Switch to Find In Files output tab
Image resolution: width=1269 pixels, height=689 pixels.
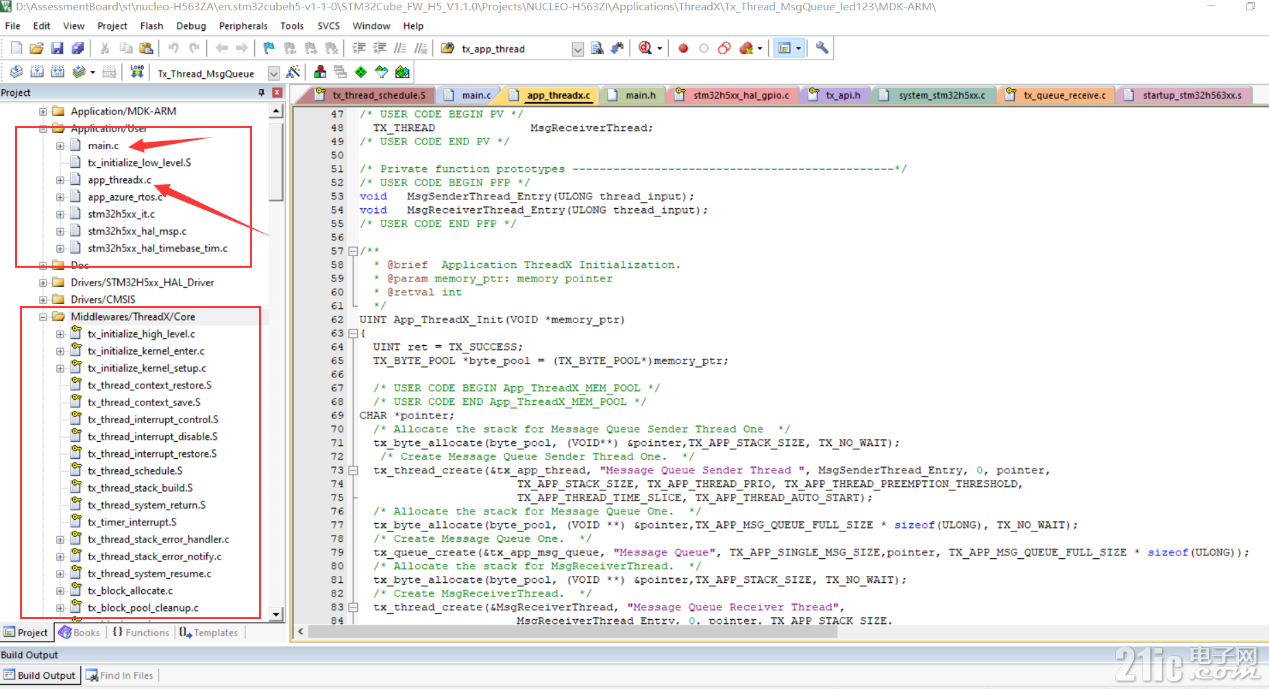click(x=118, y=675)
